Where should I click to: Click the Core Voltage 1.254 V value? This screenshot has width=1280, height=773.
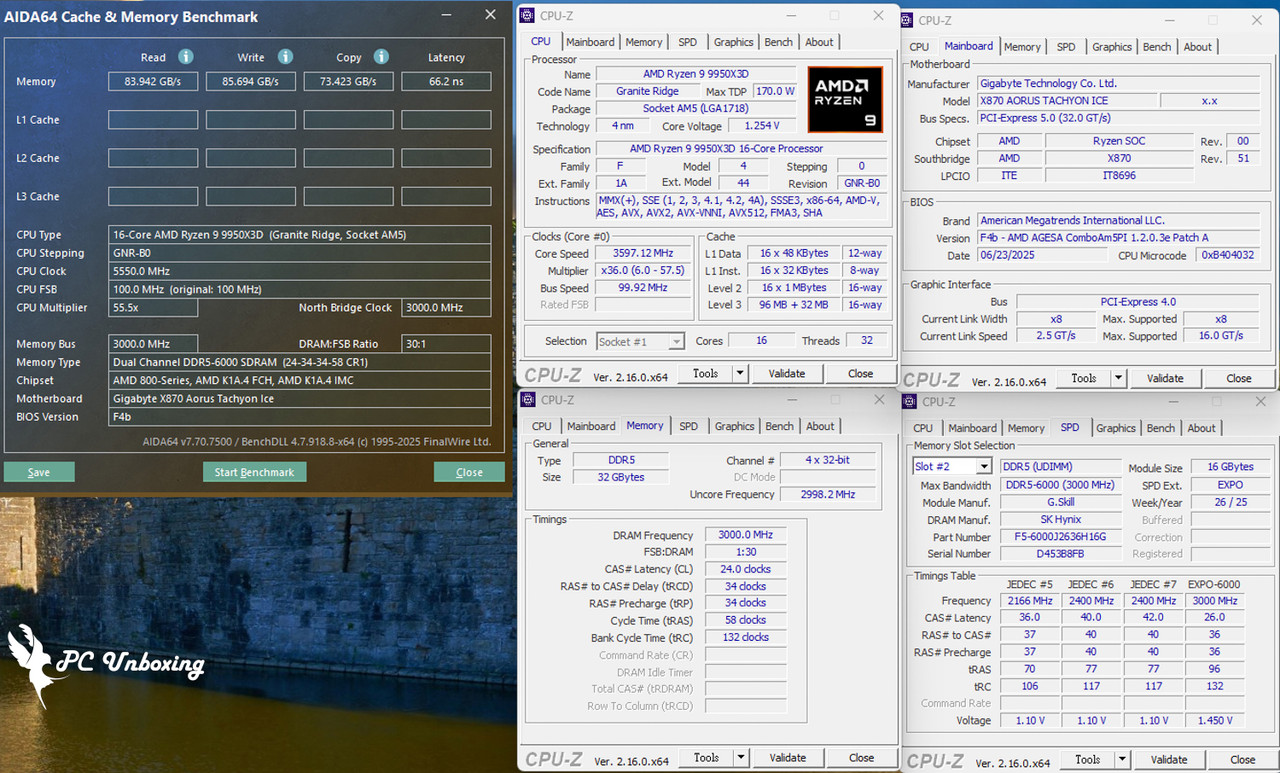[760, 126]
